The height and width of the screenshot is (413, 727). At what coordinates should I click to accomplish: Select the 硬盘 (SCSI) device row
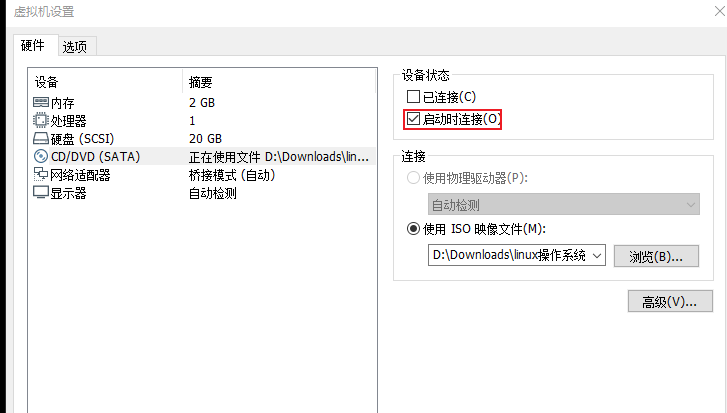(202, 139)
